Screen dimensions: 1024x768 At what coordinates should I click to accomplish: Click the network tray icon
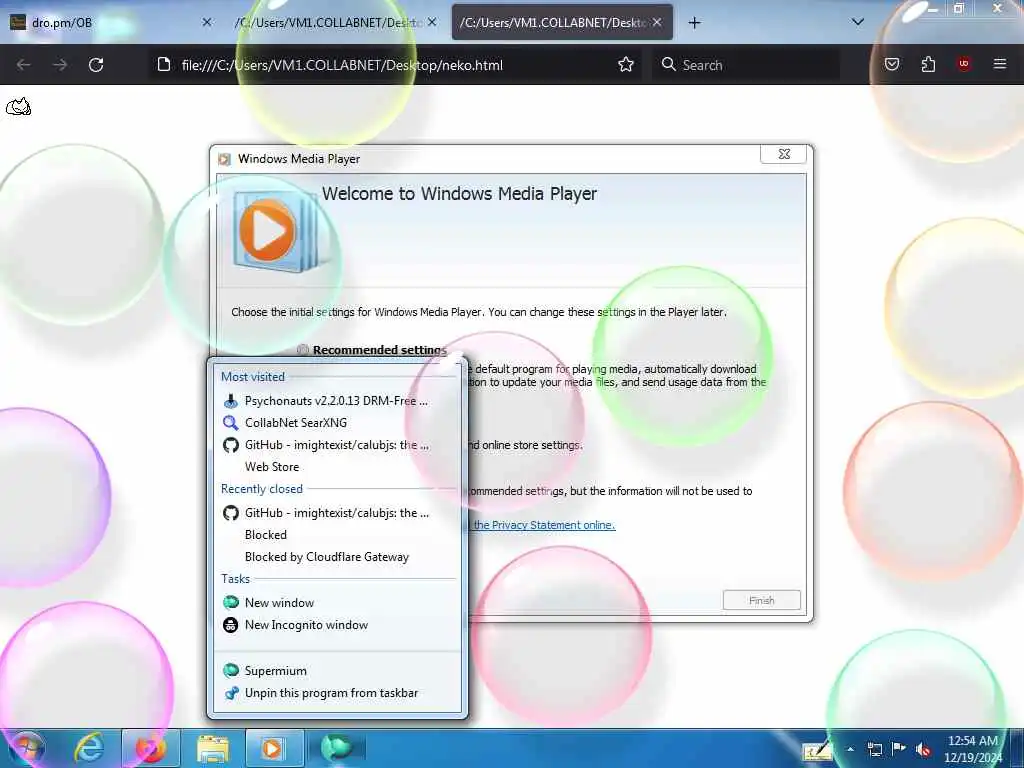point(874,750)
